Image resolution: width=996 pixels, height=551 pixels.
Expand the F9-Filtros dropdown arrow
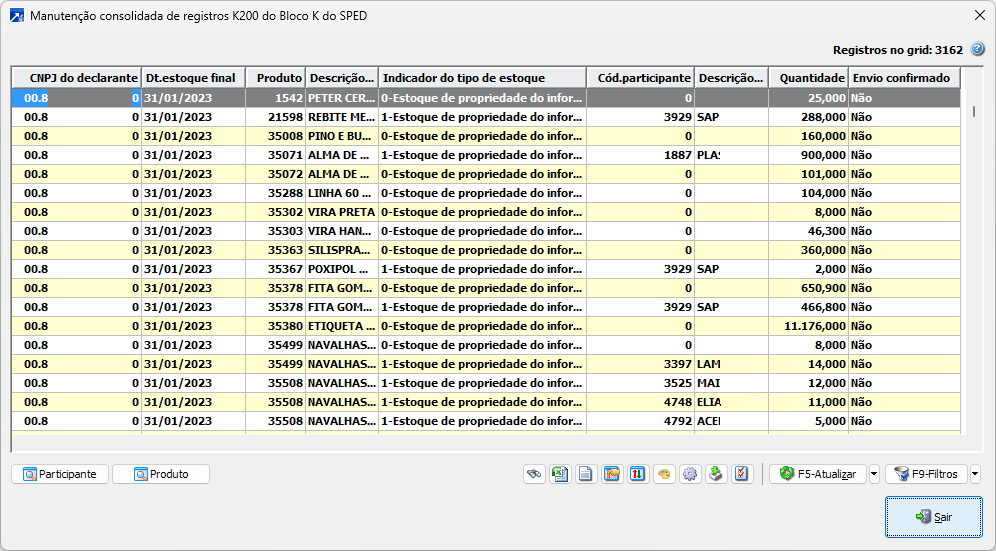(x=975, y=474)
